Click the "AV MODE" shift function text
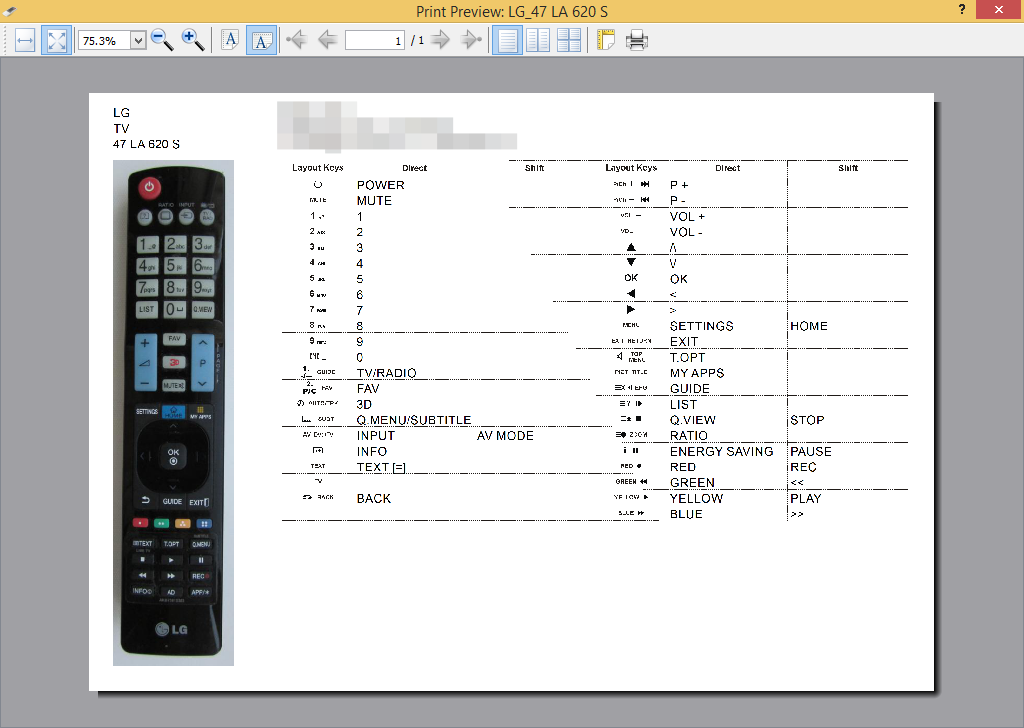This screenshot has height=728, width=1024. click(x=505, y=435)
